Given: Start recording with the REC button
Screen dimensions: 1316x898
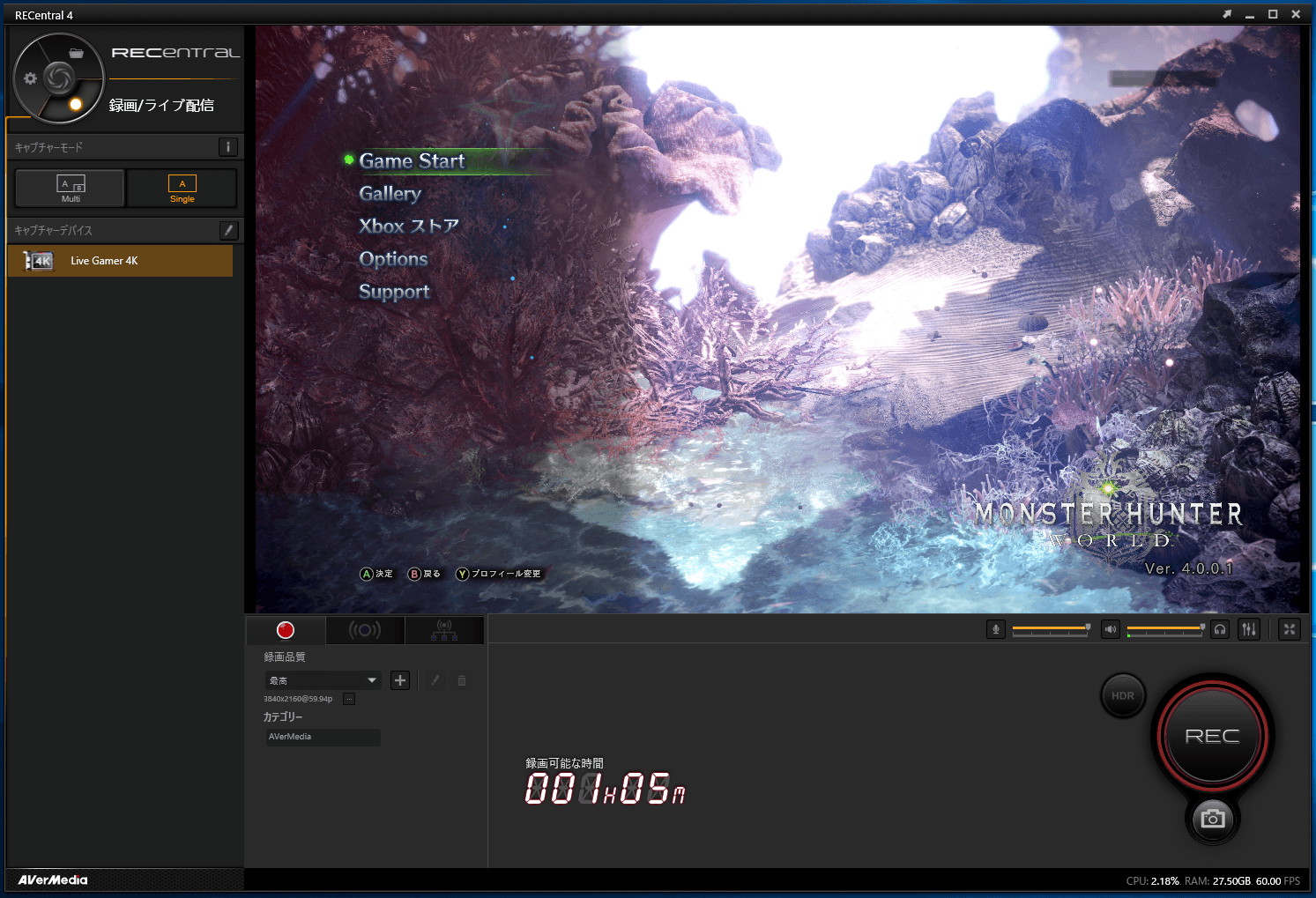Looking at the screenshot, I should (x=1212, y=735).
